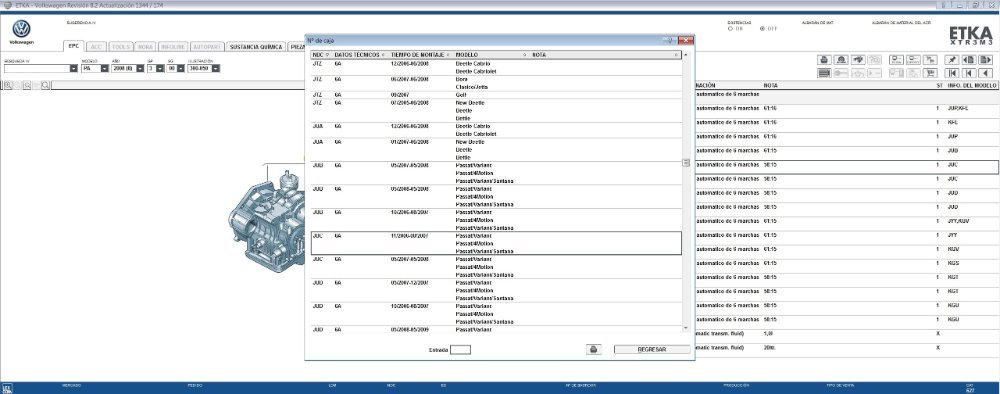Click the zoom-in magnifier above the illustration
The width and height of the screenshot is (1000, 394).
(8, 85)
